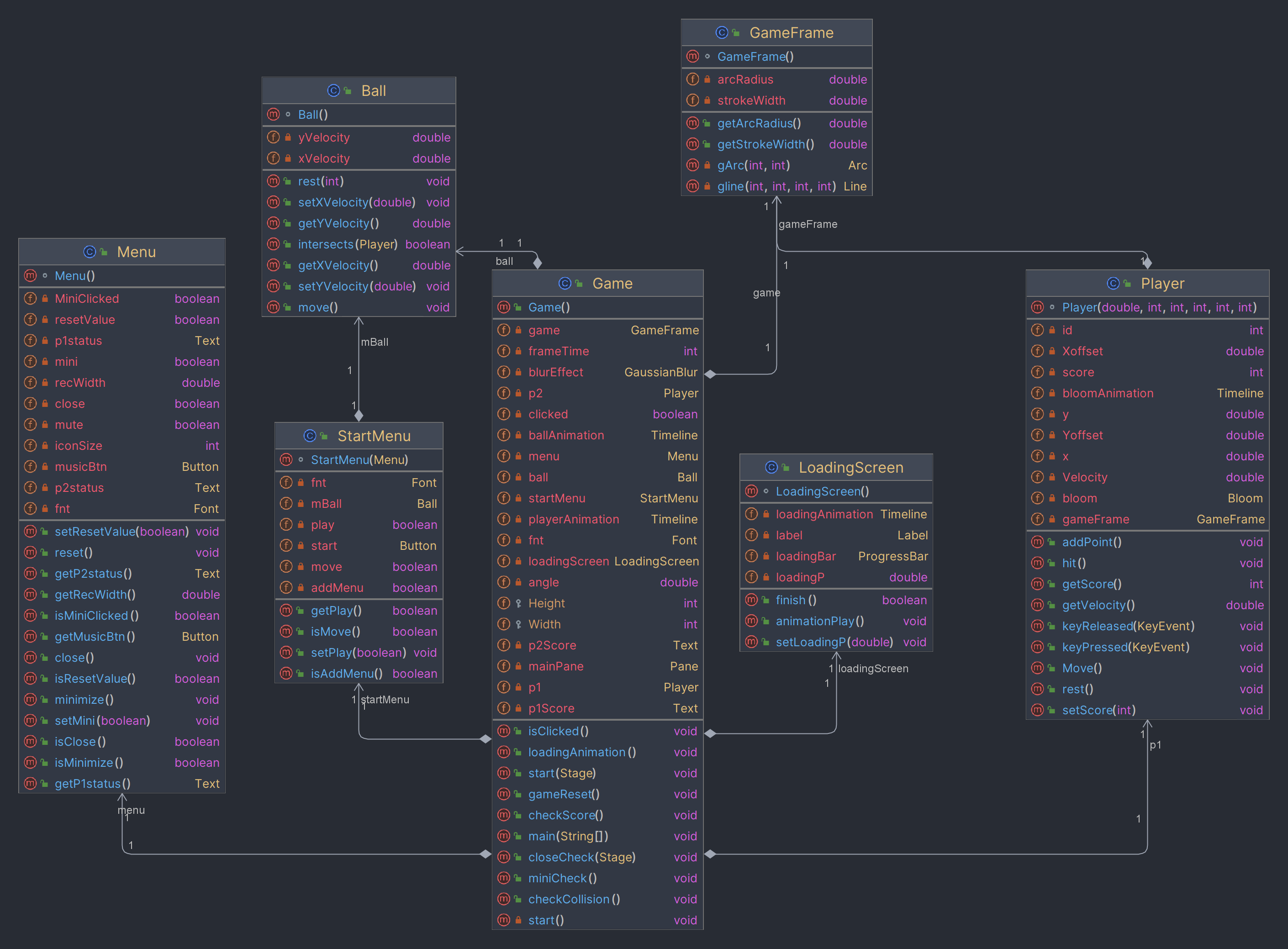Click the method icon beside checkCollision() in Game

(x=504, y=899)
